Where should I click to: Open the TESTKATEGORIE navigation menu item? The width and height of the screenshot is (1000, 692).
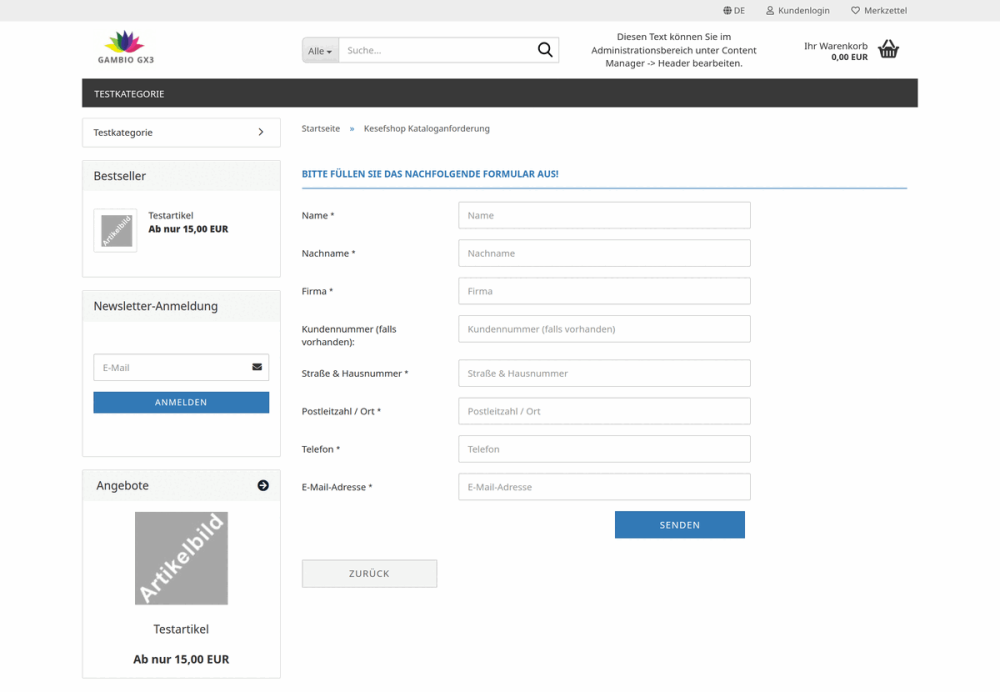pyautogui.click(x=129, y=94)
